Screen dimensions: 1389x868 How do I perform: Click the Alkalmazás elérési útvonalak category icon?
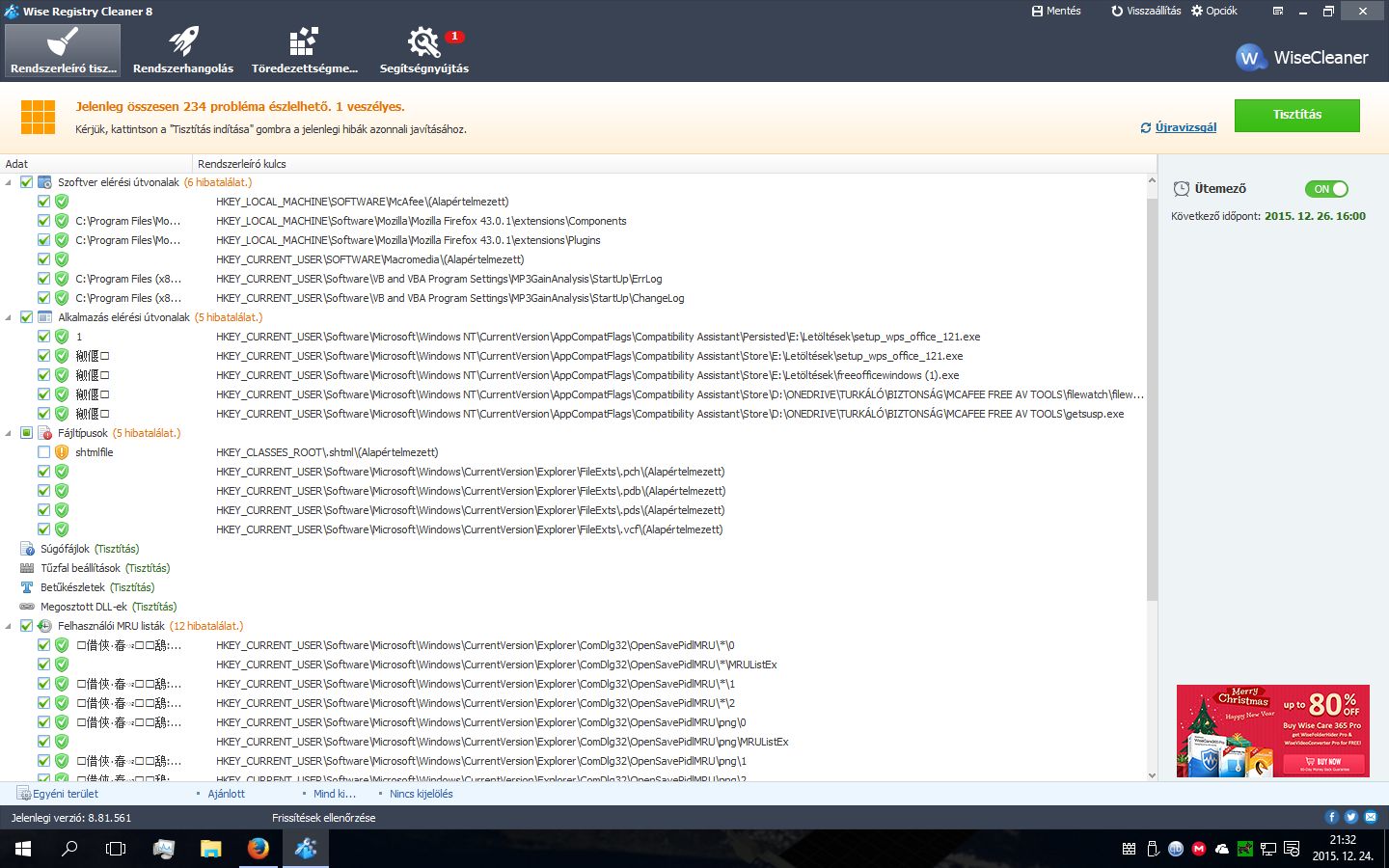click(x=44, y=317)
